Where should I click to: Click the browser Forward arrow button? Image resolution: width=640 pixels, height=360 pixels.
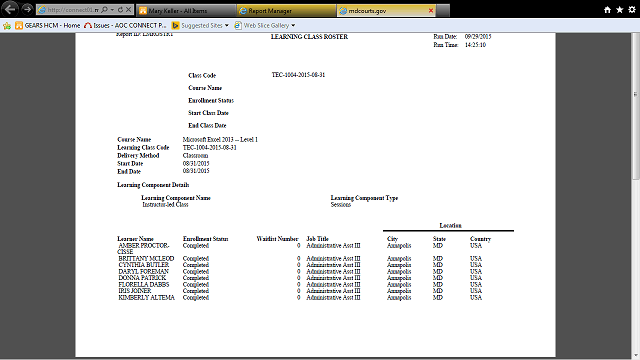pyautogui.click(x=27, y=9)
